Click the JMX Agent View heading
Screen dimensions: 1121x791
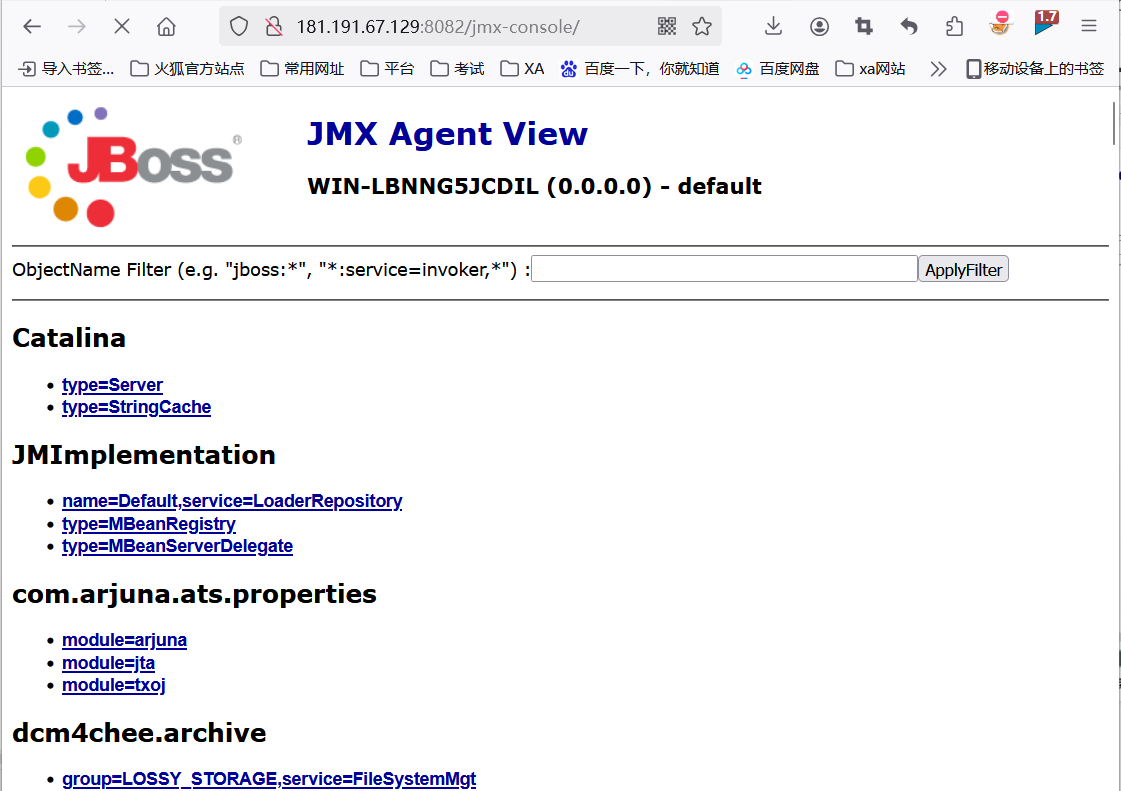(448, 134)
